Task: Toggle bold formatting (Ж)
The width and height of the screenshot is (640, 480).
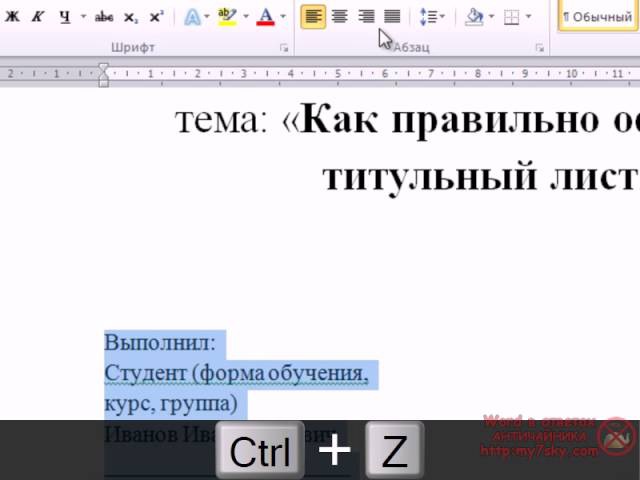Action: [x=12, y=16]
